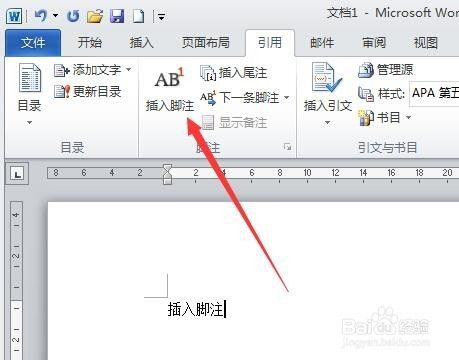Select the 引用 tab
The height and width of the screenshot is (360, 459).
270,43
